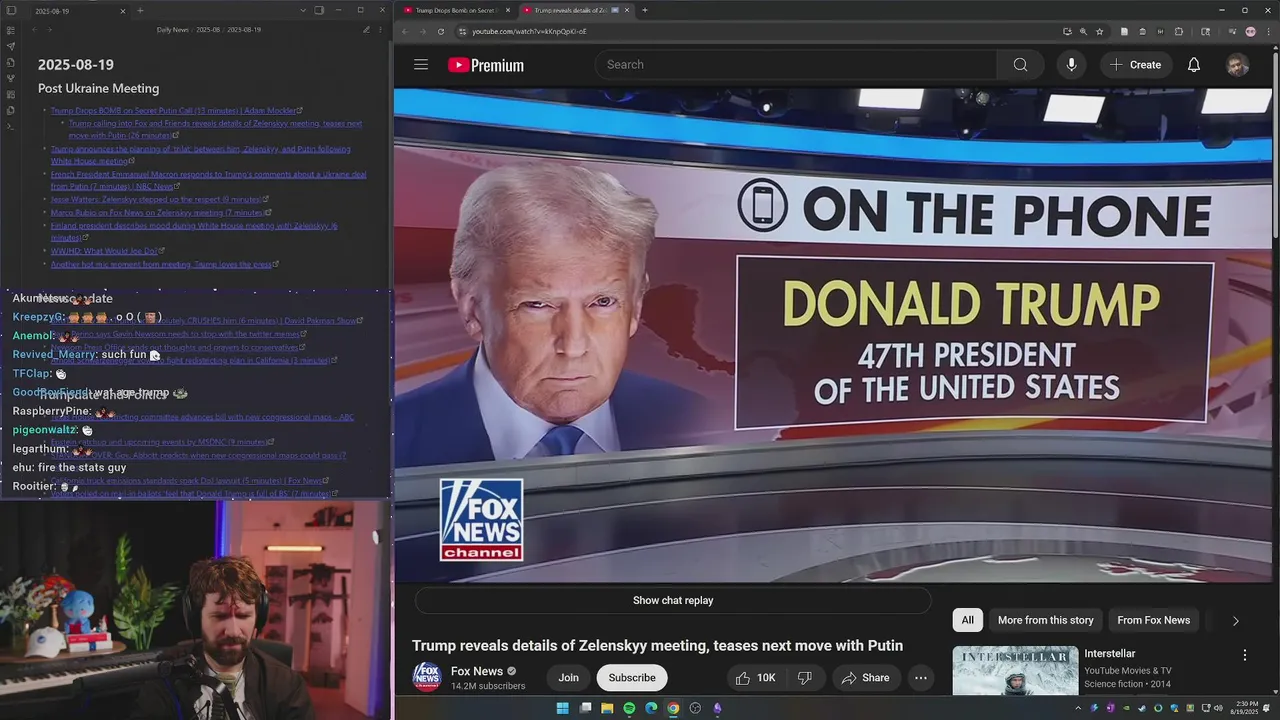This screenshot has width=1280, height=720.
Task: Open Obsidian from the taskbar
Action: (717, 708)
